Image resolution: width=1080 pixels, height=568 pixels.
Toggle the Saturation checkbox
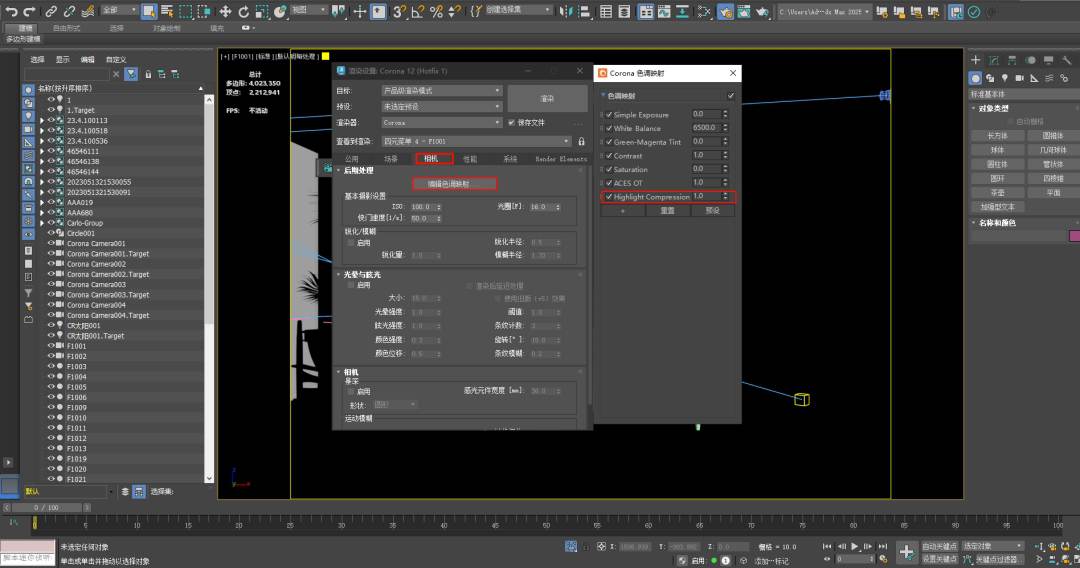[x=609, y=169]
